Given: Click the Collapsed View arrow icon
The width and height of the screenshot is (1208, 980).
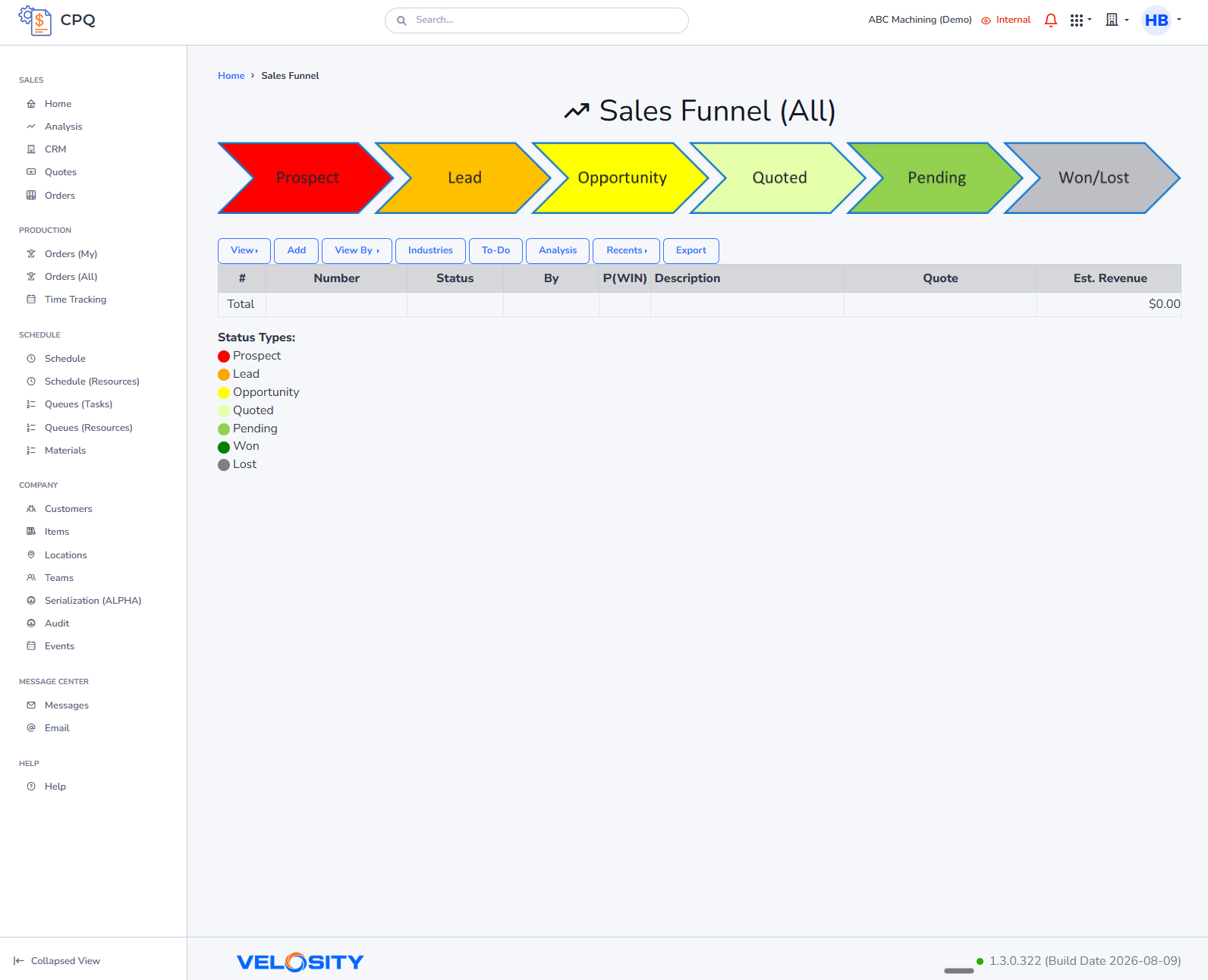Looking at the screenshot, I should click(x=19, y=961).
